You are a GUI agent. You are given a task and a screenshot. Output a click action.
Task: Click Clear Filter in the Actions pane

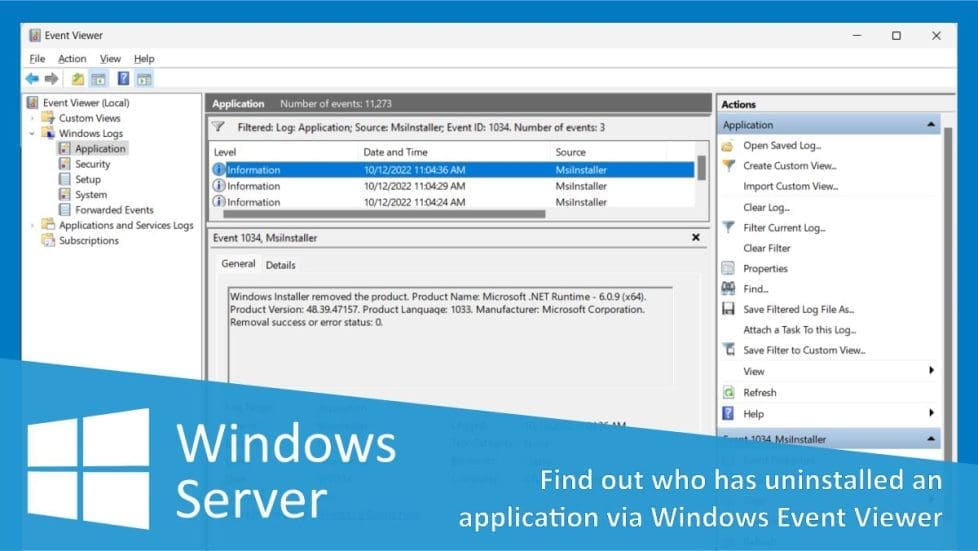click(766, 248)
